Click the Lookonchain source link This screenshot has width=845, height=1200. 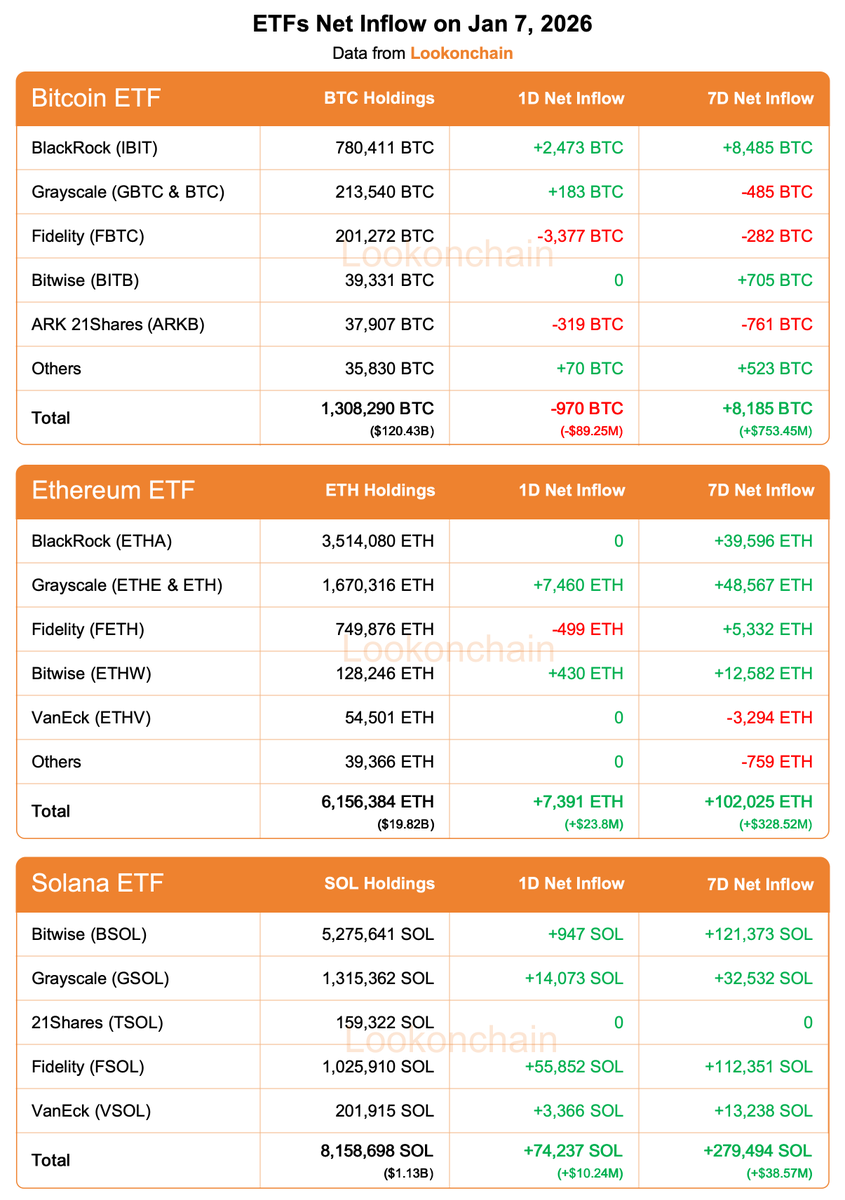[461, 53]
